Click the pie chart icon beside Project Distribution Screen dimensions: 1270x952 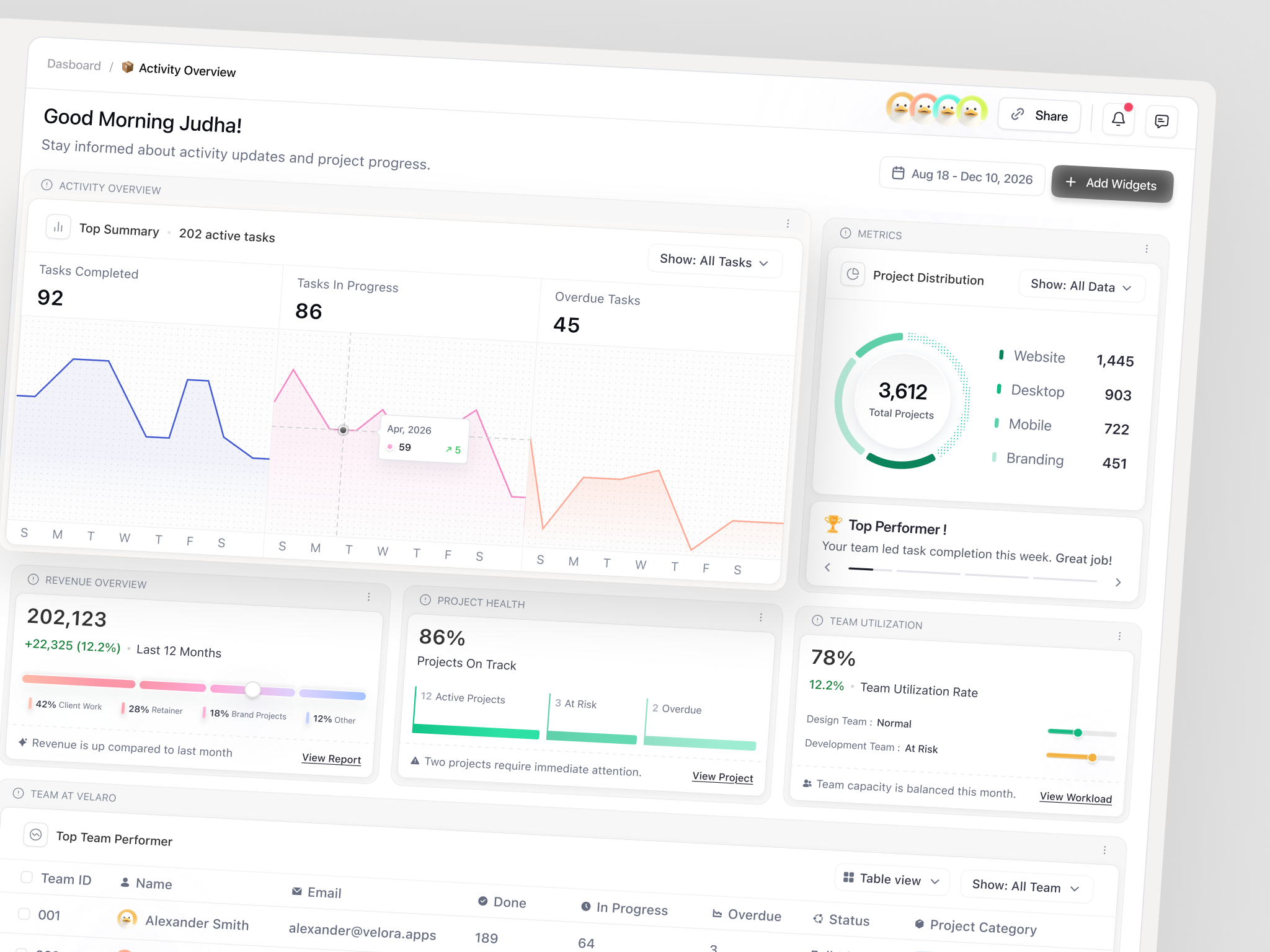coord(853,275)
